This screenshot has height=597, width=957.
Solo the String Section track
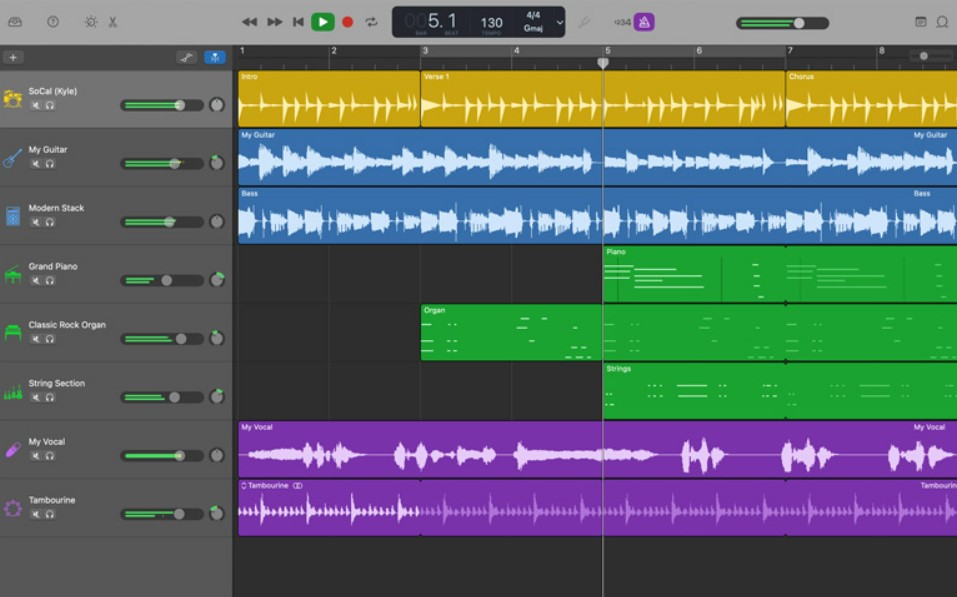pos(50,397)
